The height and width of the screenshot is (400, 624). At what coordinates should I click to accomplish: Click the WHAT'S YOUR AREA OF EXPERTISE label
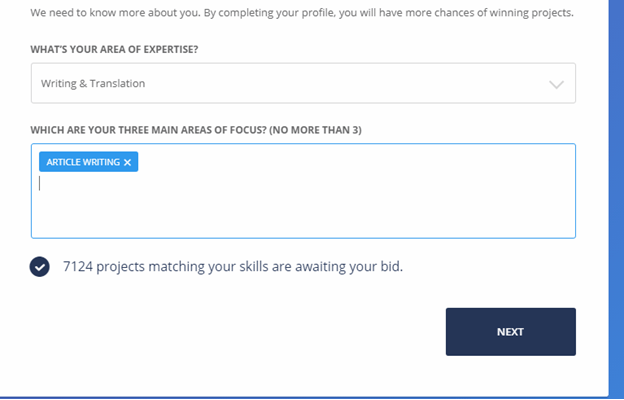pyautogui.click(x=114, y=49)
